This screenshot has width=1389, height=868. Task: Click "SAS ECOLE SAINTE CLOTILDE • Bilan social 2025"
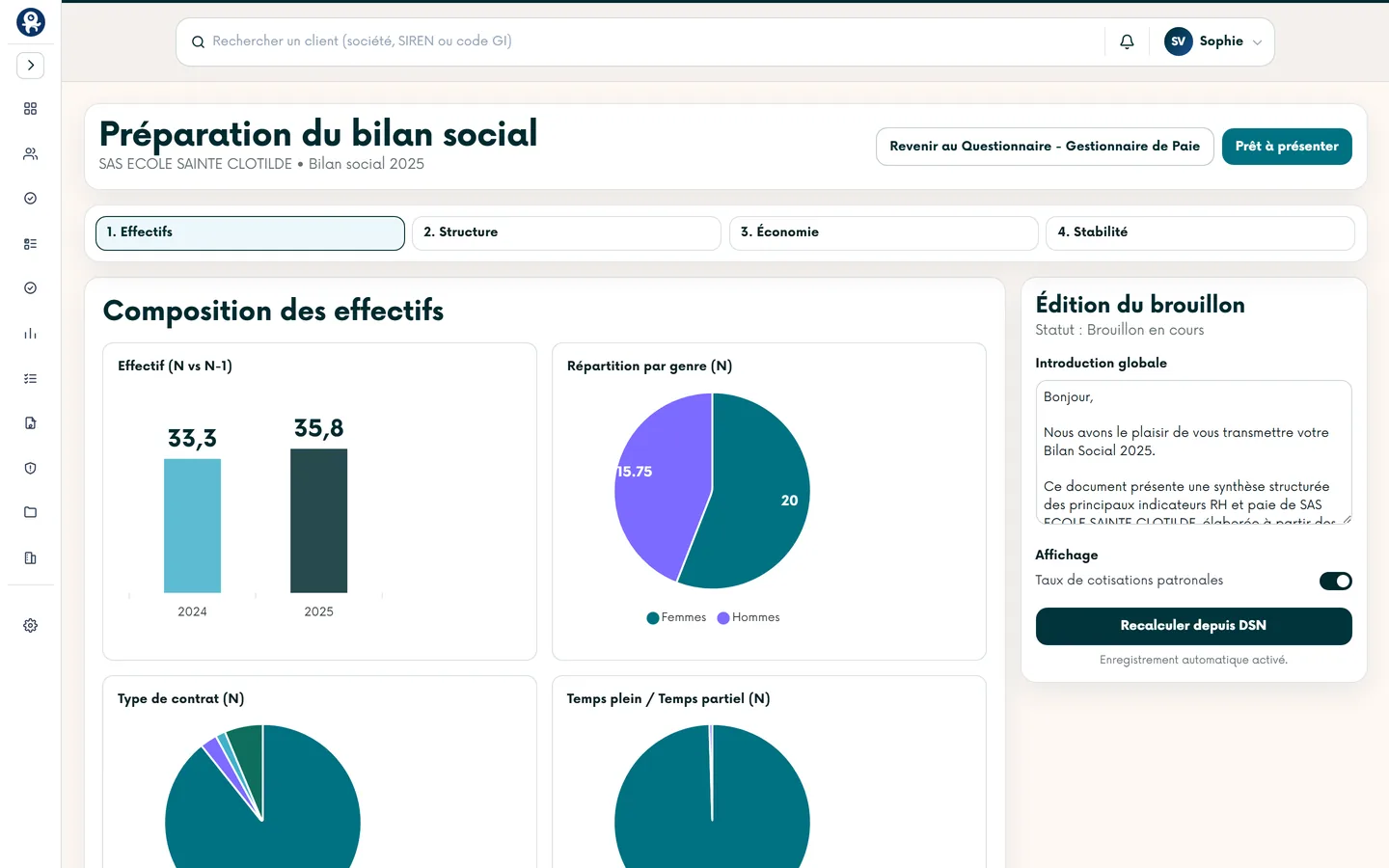click(261, 164)
